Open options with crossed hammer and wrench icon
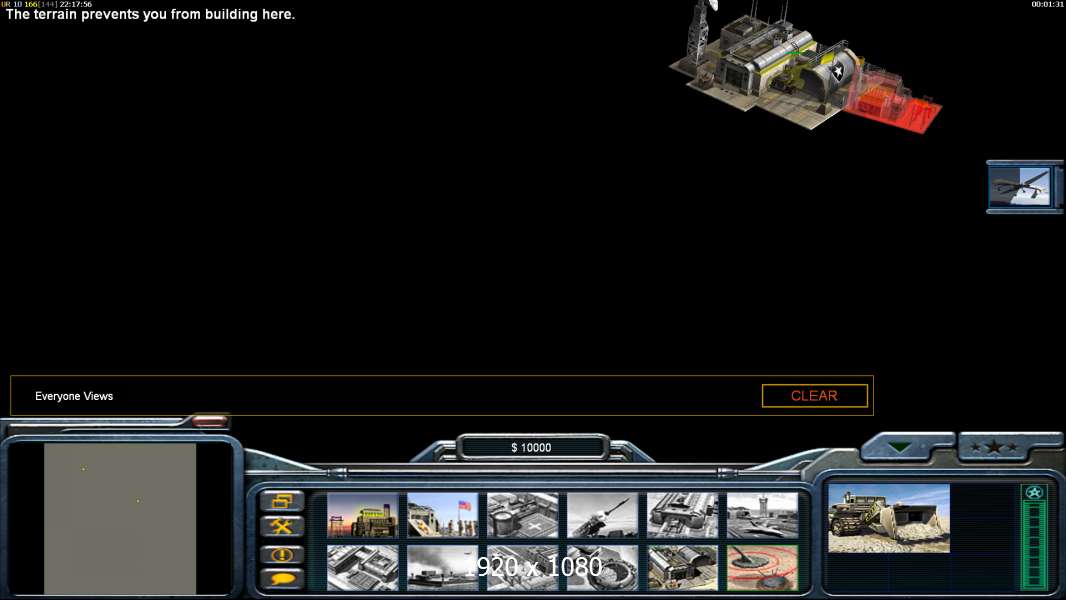 (281, 526)
